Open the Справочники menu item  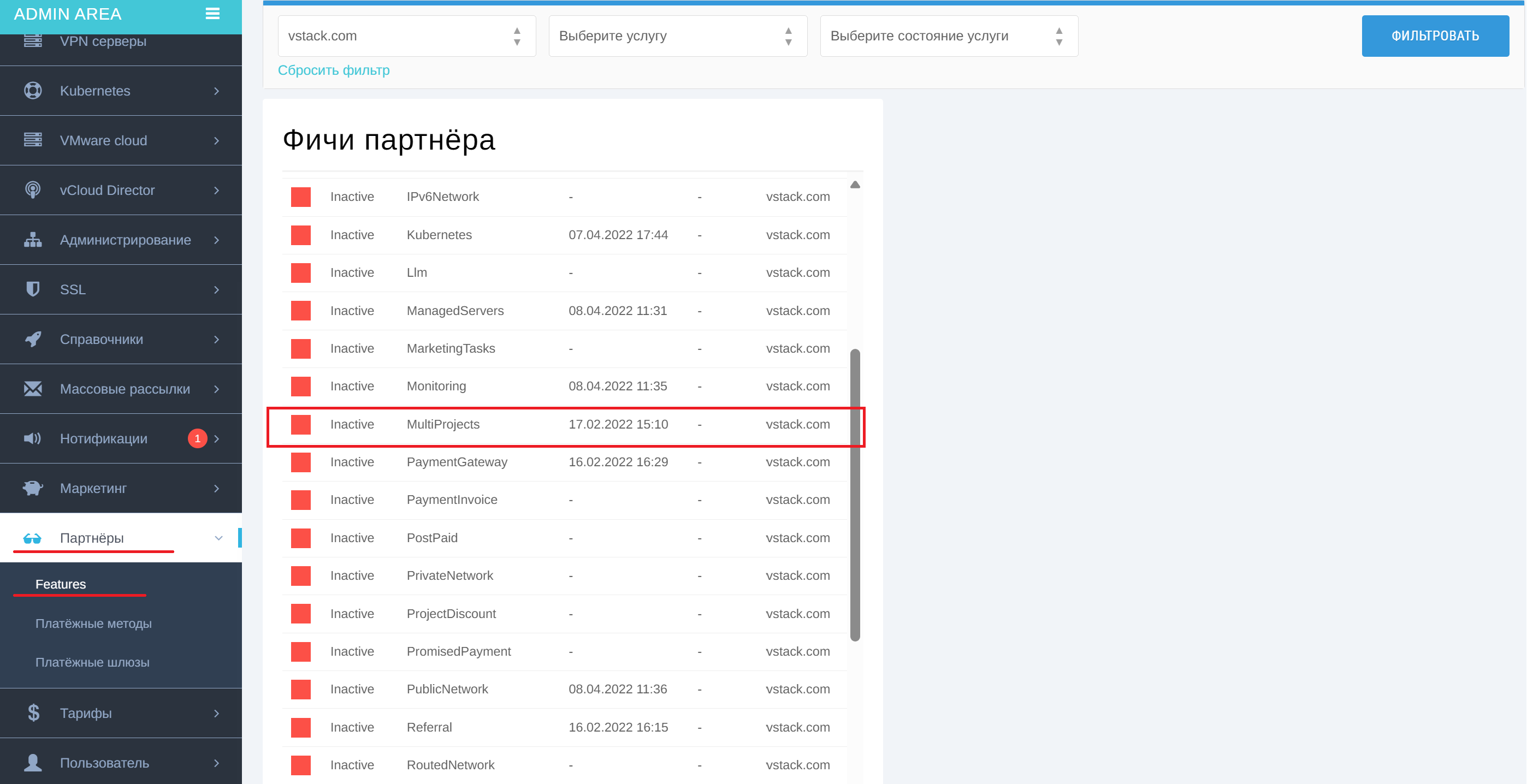coord(121,339)
